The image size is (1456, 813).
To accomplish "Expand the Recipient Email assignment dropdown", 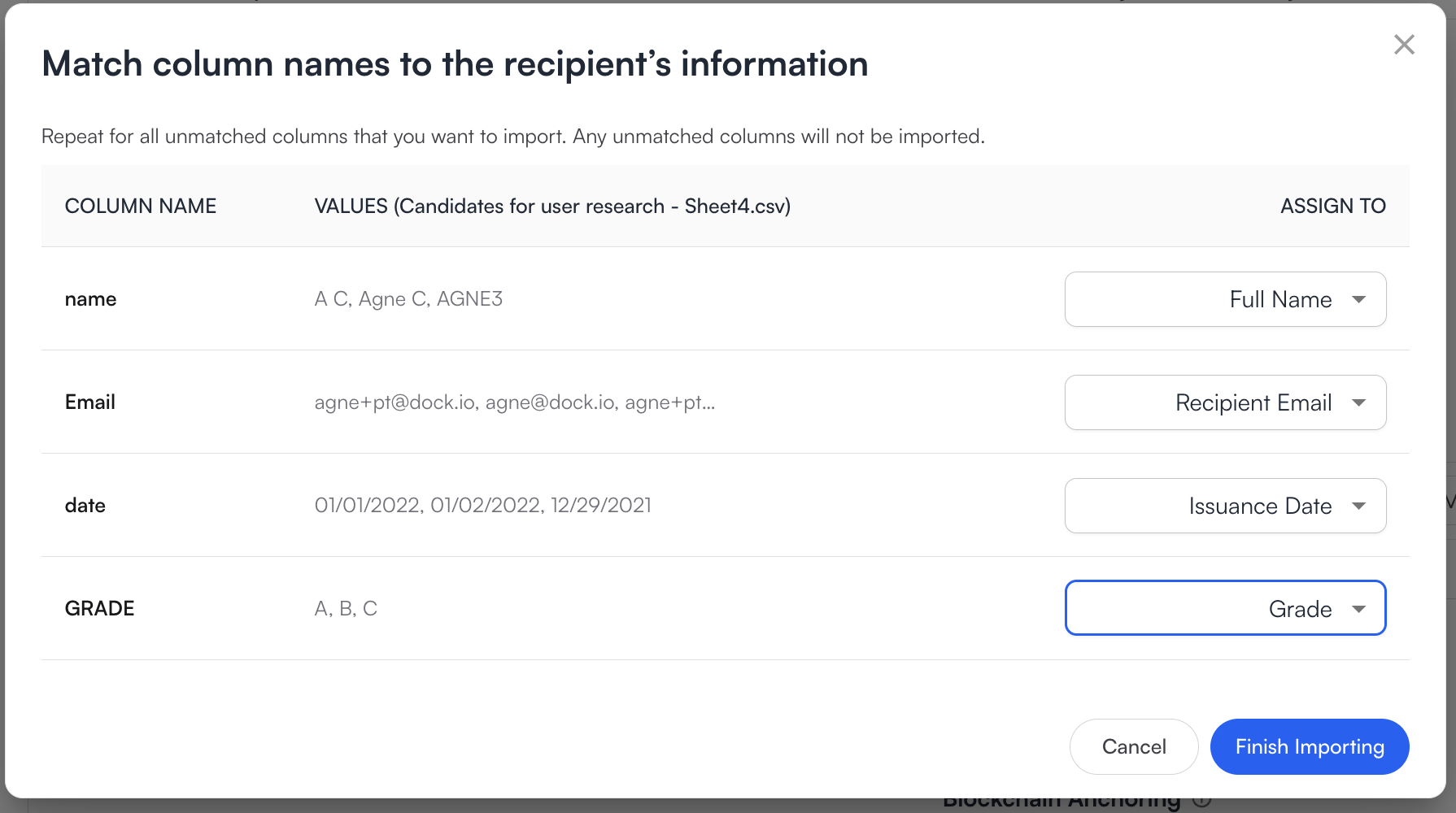I will (1224, 403).
